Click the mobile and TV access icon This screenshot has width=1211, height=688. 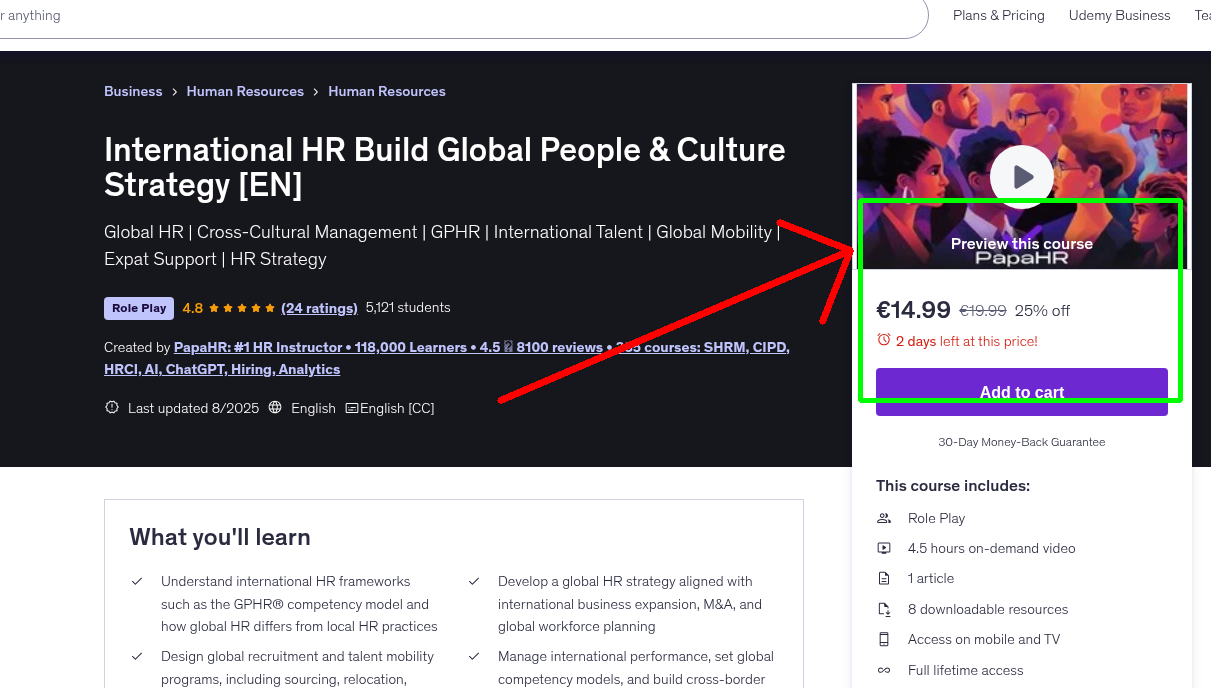pos(883,639)
